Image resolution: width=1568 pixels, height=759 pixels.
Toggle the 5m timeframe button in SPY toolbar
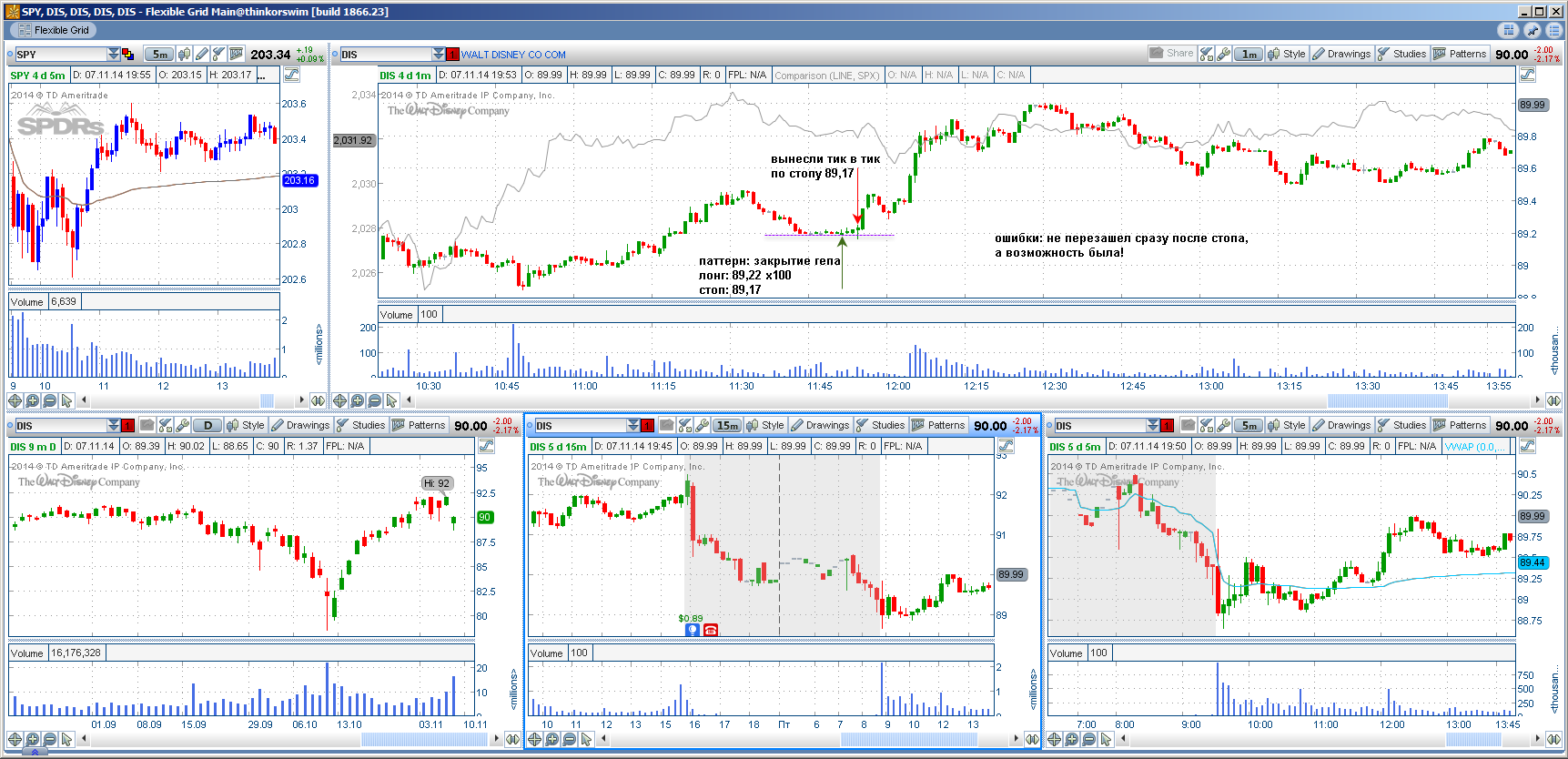click(159, 55)
